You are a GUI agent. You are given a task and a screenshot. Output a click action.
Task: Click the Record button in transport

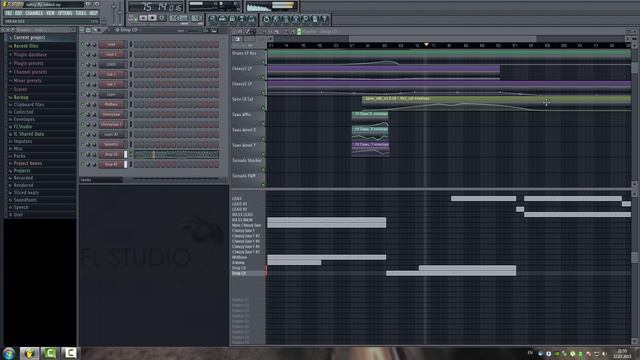tap(162, 18)
